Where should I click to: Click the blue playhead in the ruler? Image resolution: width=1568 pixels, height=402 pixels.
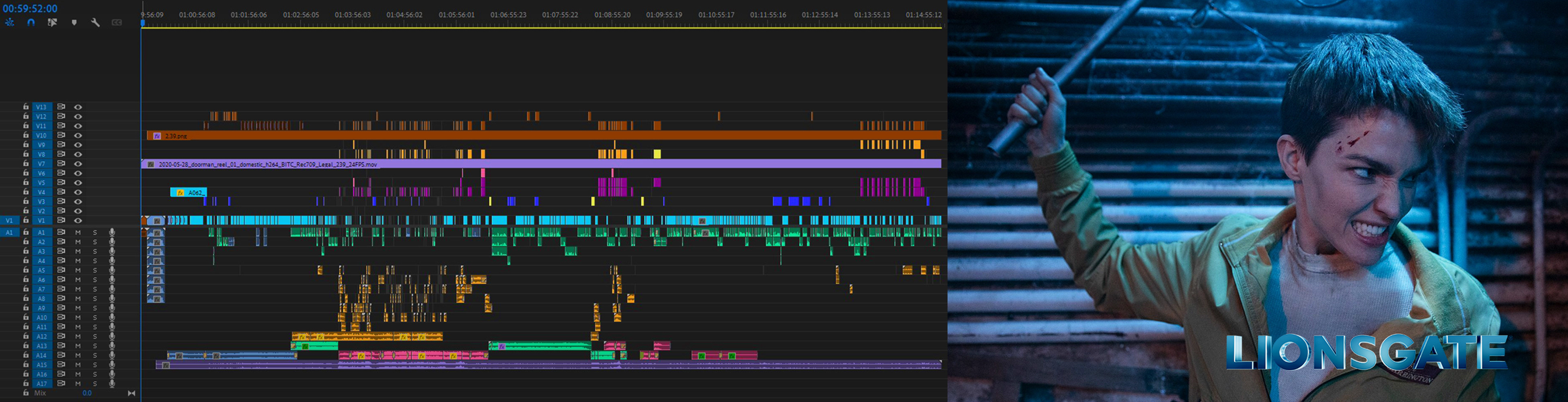coord(142,23)
